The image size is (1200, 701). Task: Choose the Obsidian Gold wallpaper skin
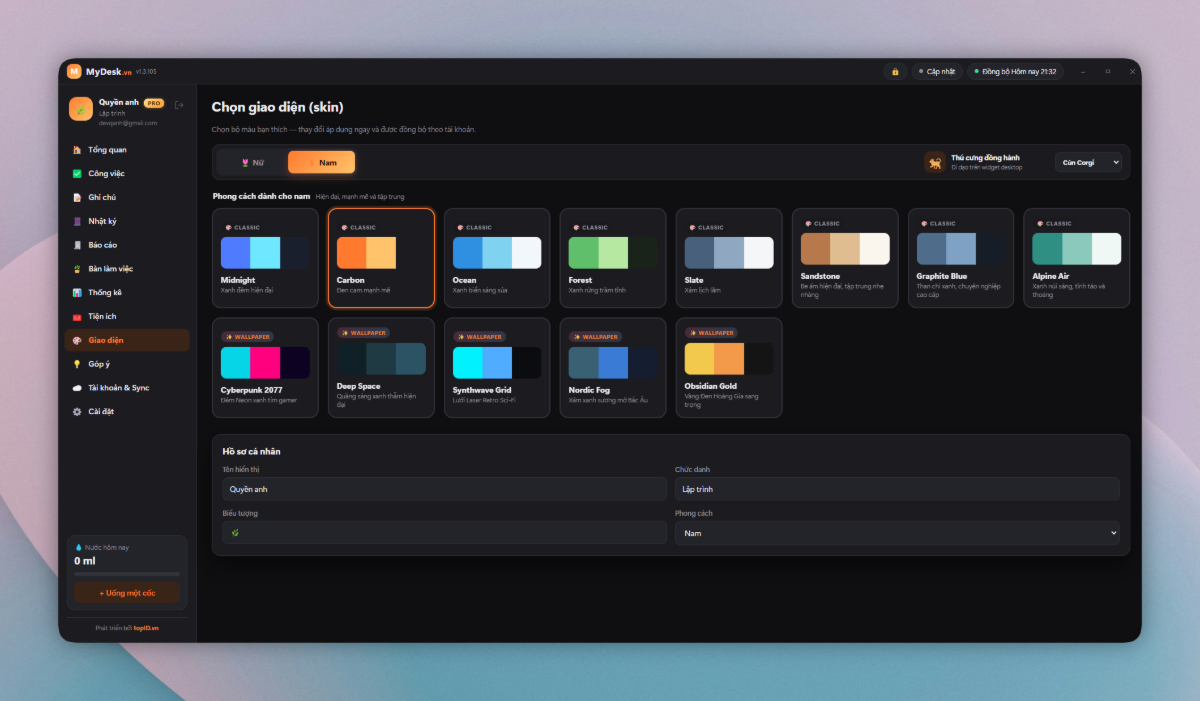(x=729, y=367)
